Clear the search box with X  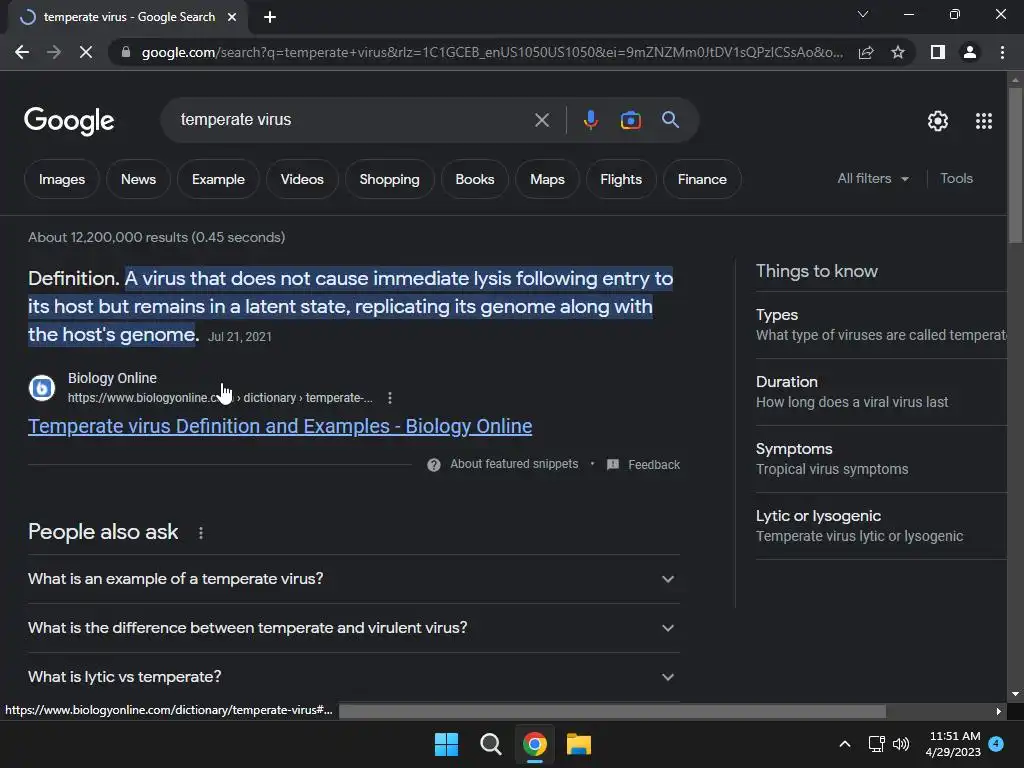tap(541, 120)
